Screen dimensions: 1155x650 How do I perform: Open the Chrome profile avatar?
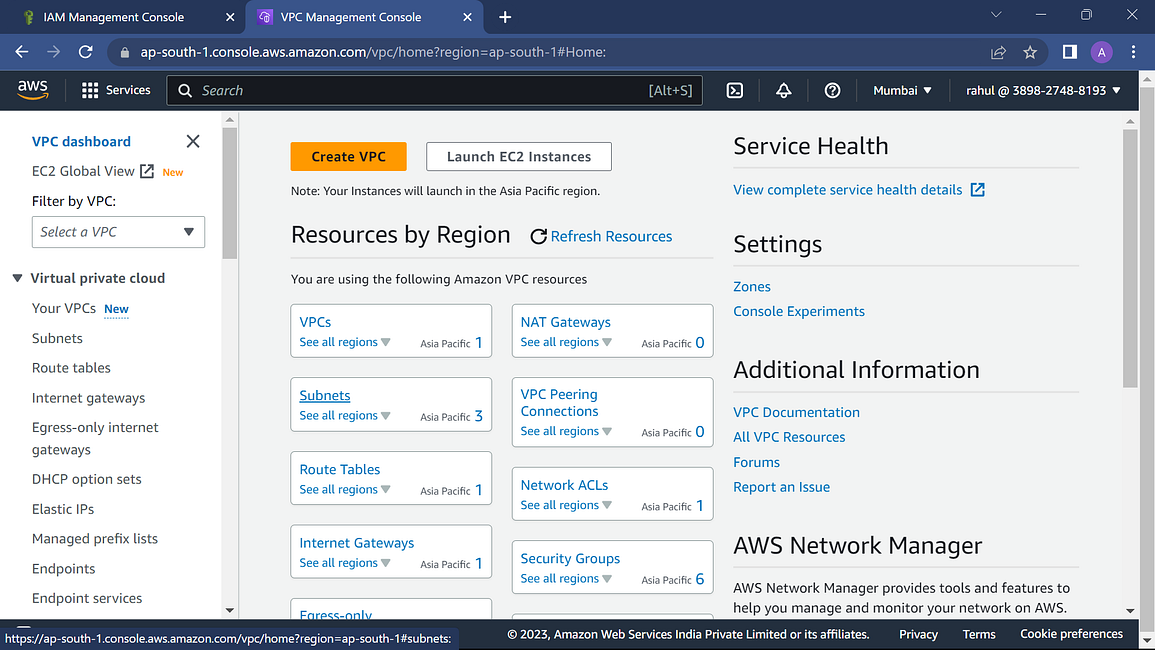click(x=1101, y=52)
